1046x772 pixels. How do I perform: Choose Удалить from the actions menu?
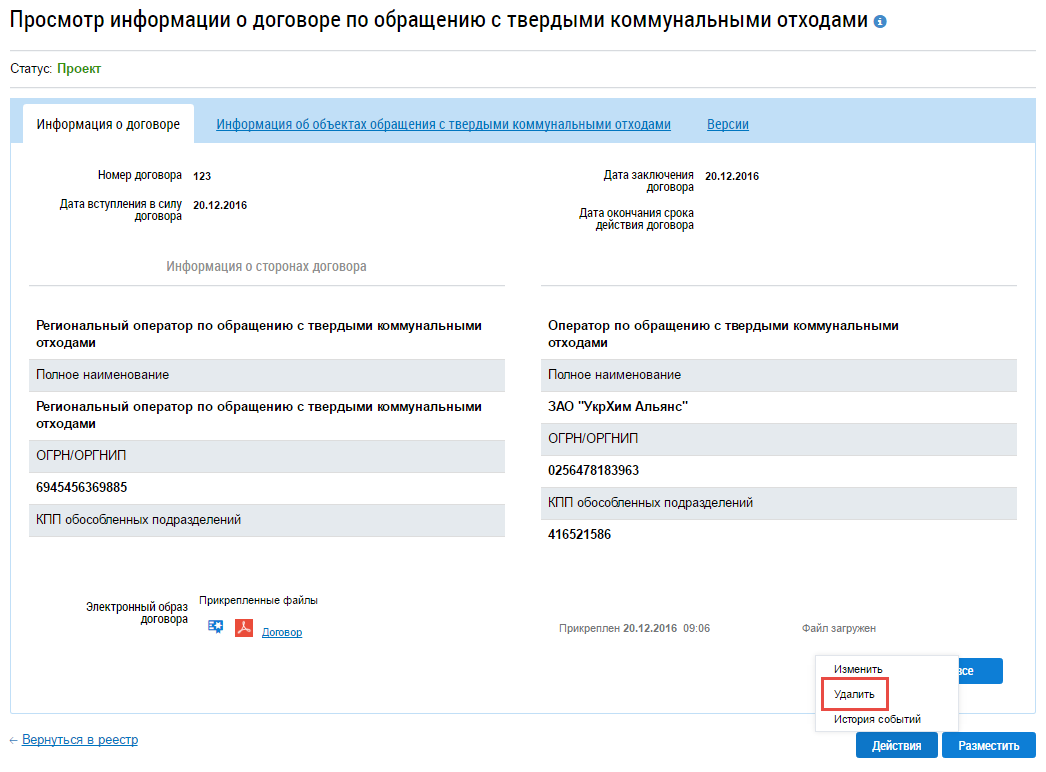point(854,694)
